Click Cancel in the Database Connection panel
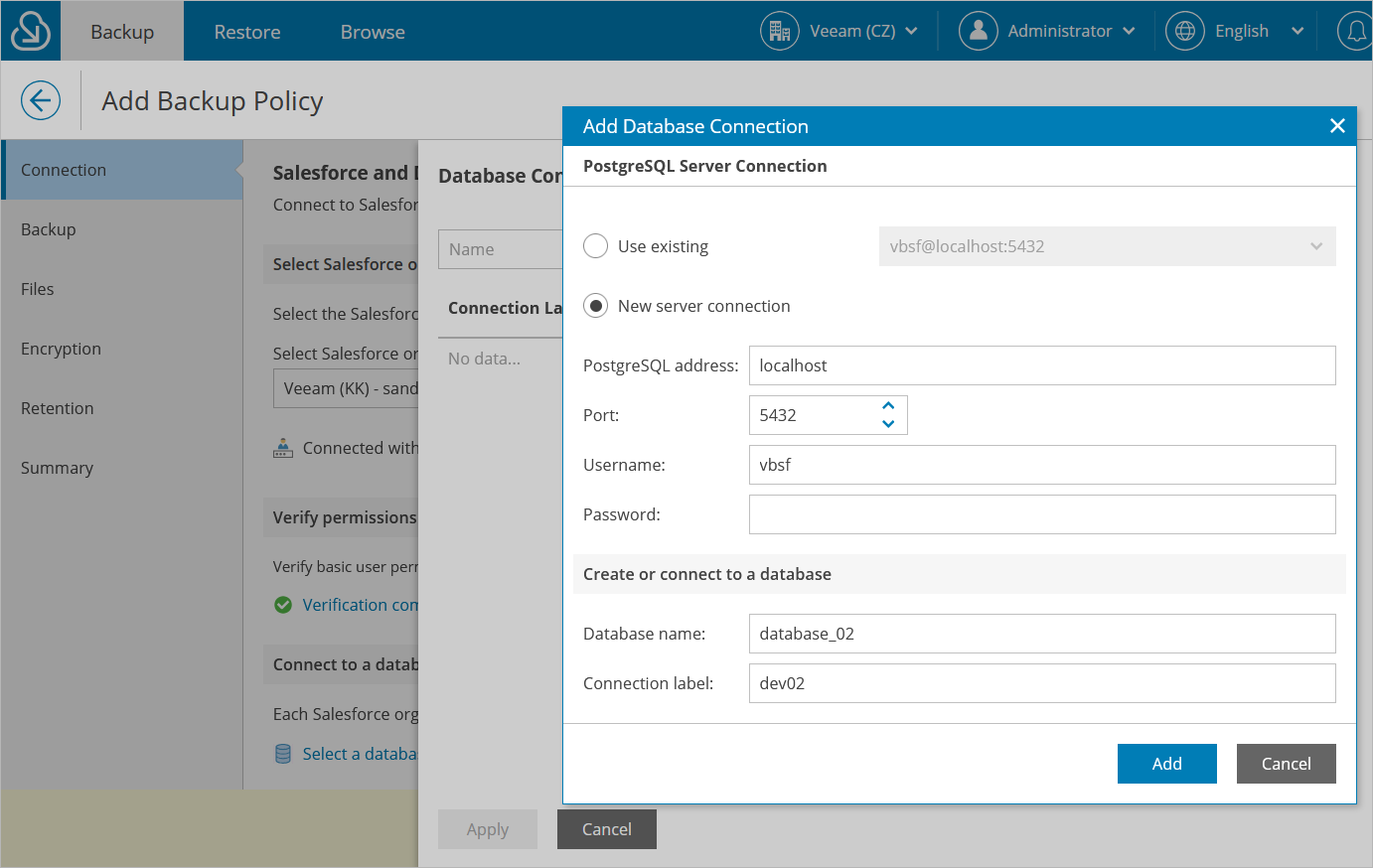Viewport: 1373px width, 868px height. pos(607,829)
